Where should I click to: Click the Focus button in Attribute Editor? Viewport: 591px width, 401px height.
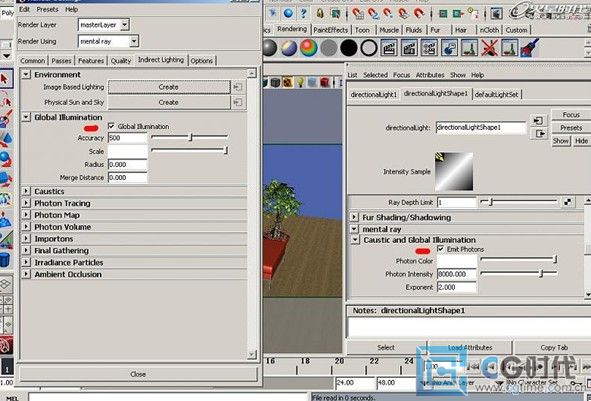coord(571,115)
